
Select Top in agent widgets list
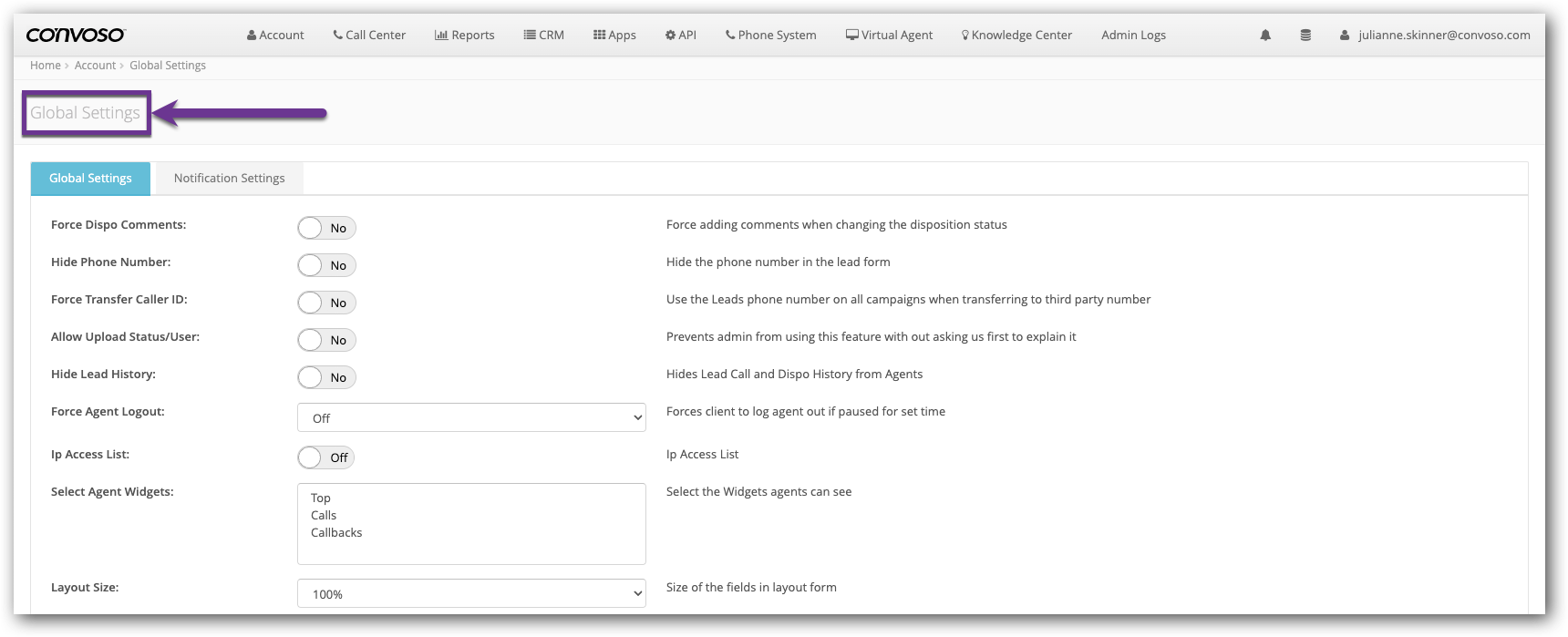321,498
